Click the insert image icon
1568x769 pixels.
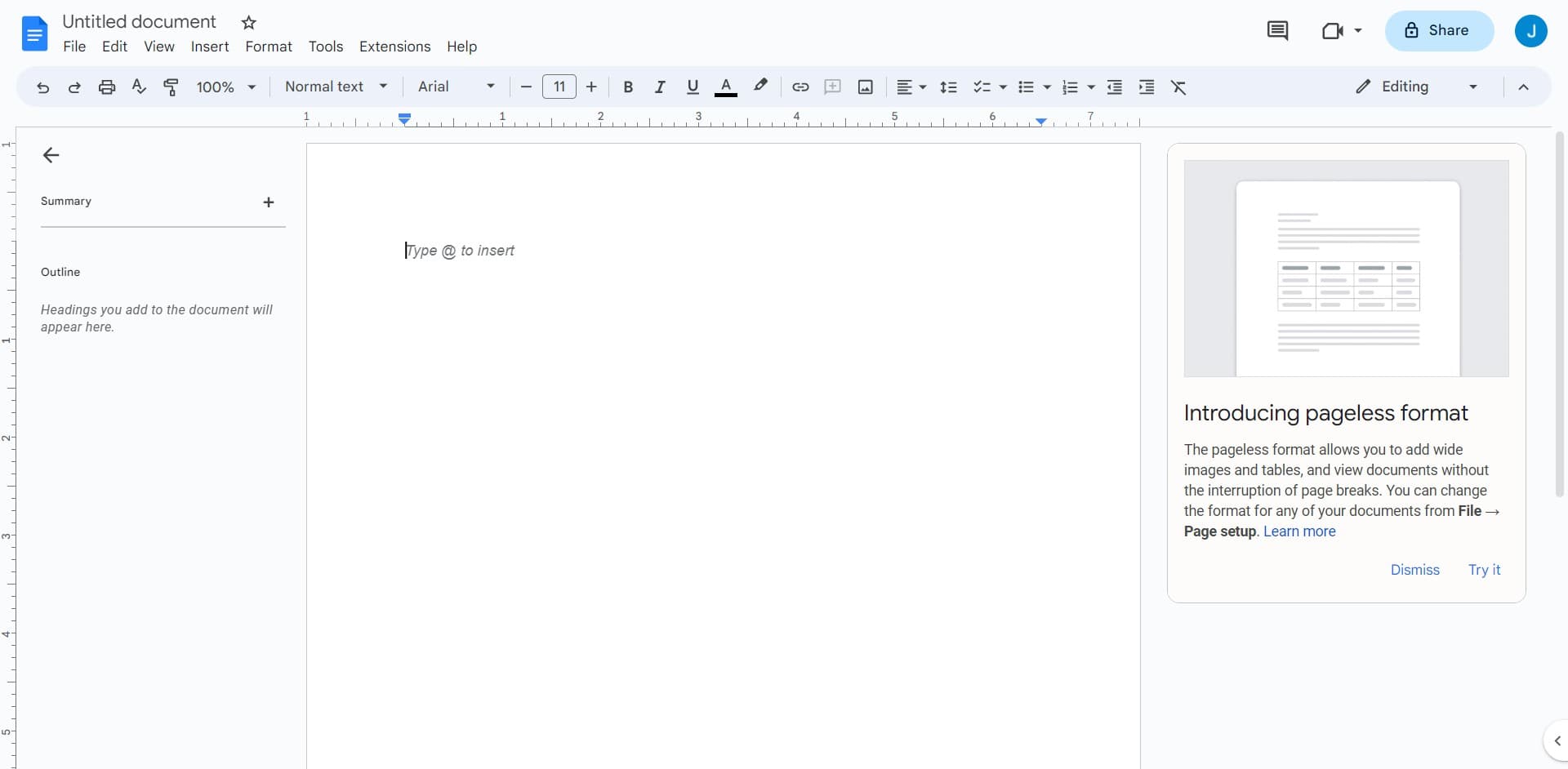coord(866,87)
